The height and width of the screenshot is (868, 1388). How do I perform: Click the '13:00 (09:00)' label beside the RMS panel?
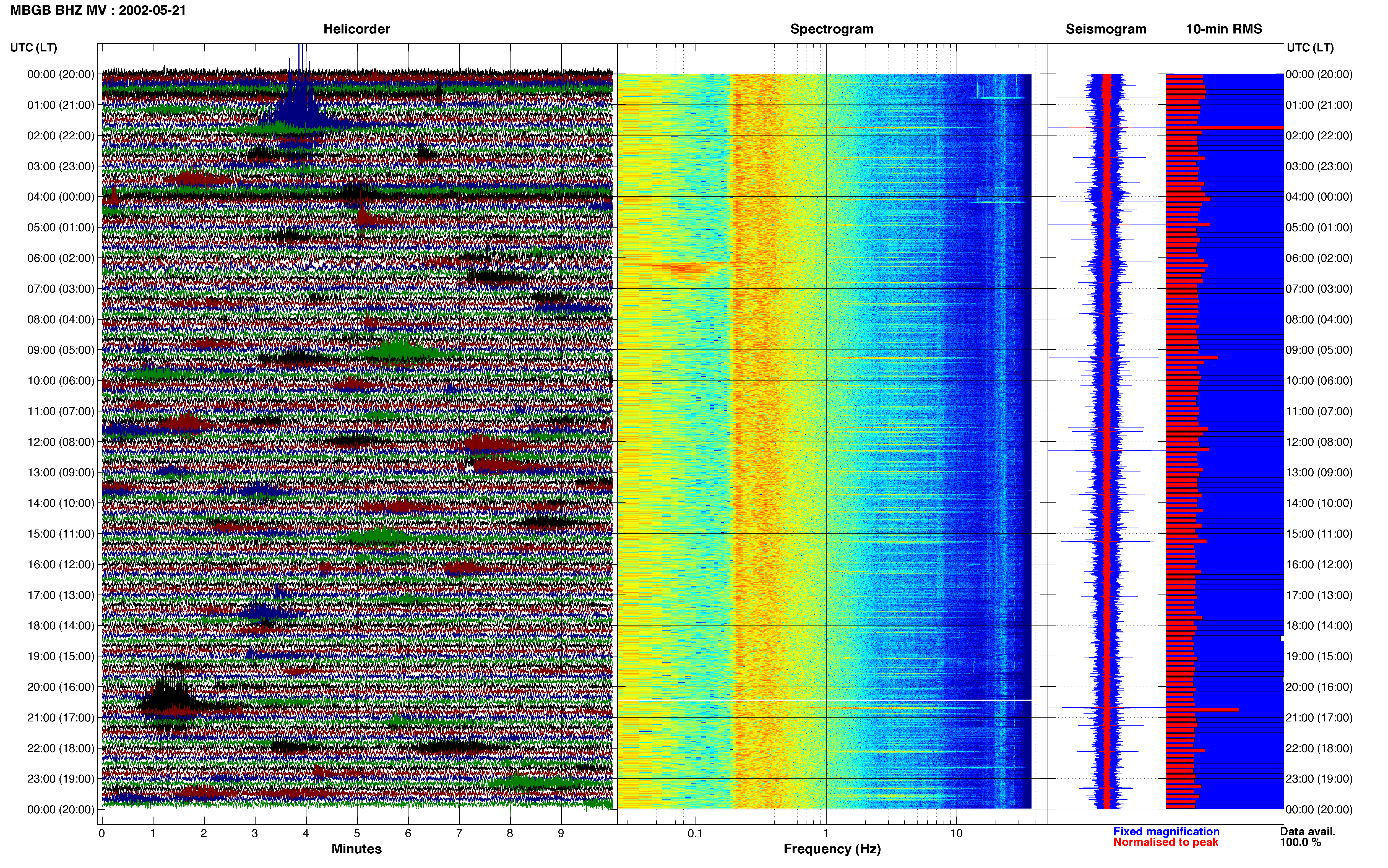pos(1319,473)
